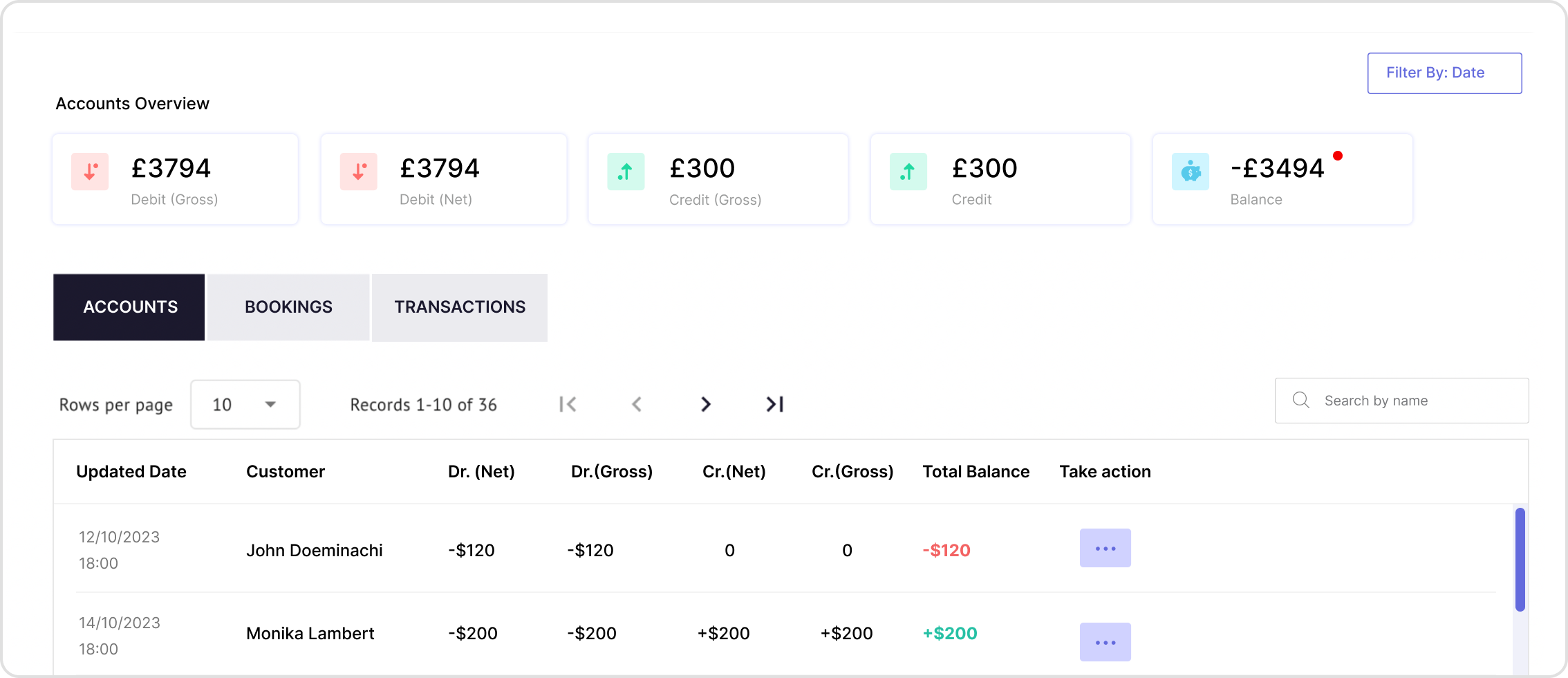Click the Filter By: Date button
This screenshot has height=678, width=1568.
click(x=1444, y=73)
